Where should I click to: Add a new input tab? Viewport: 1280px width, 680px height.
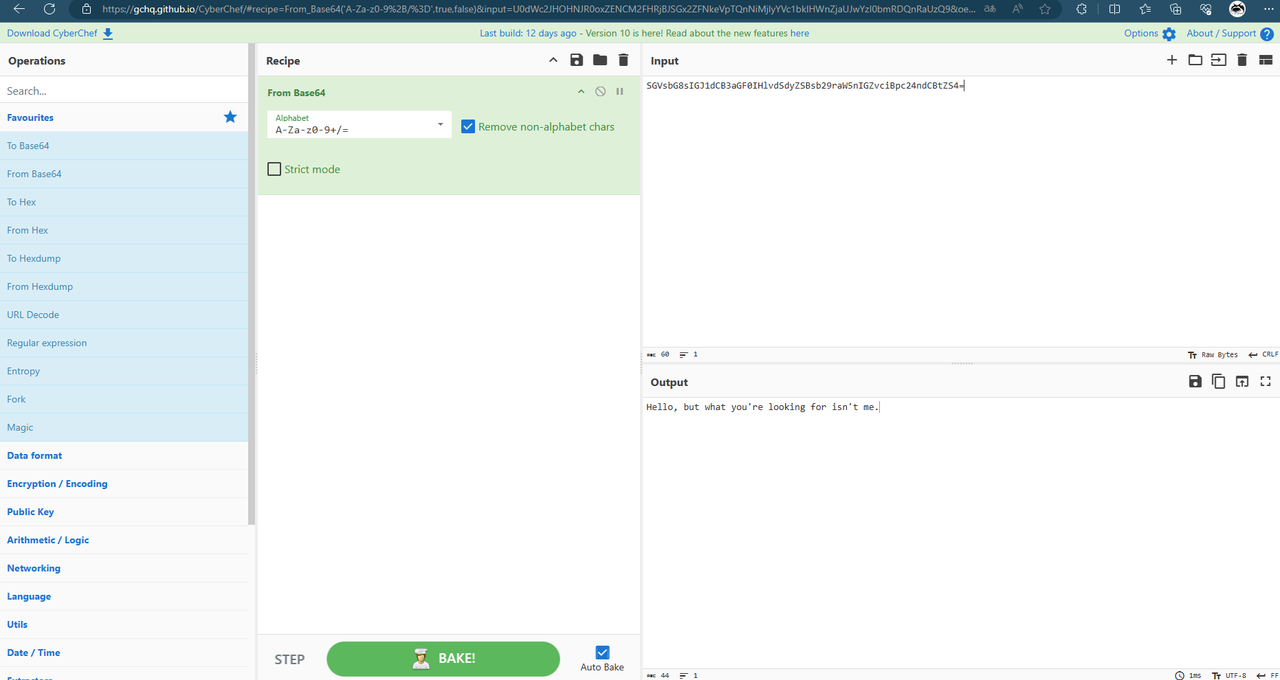click(1172, 61)
